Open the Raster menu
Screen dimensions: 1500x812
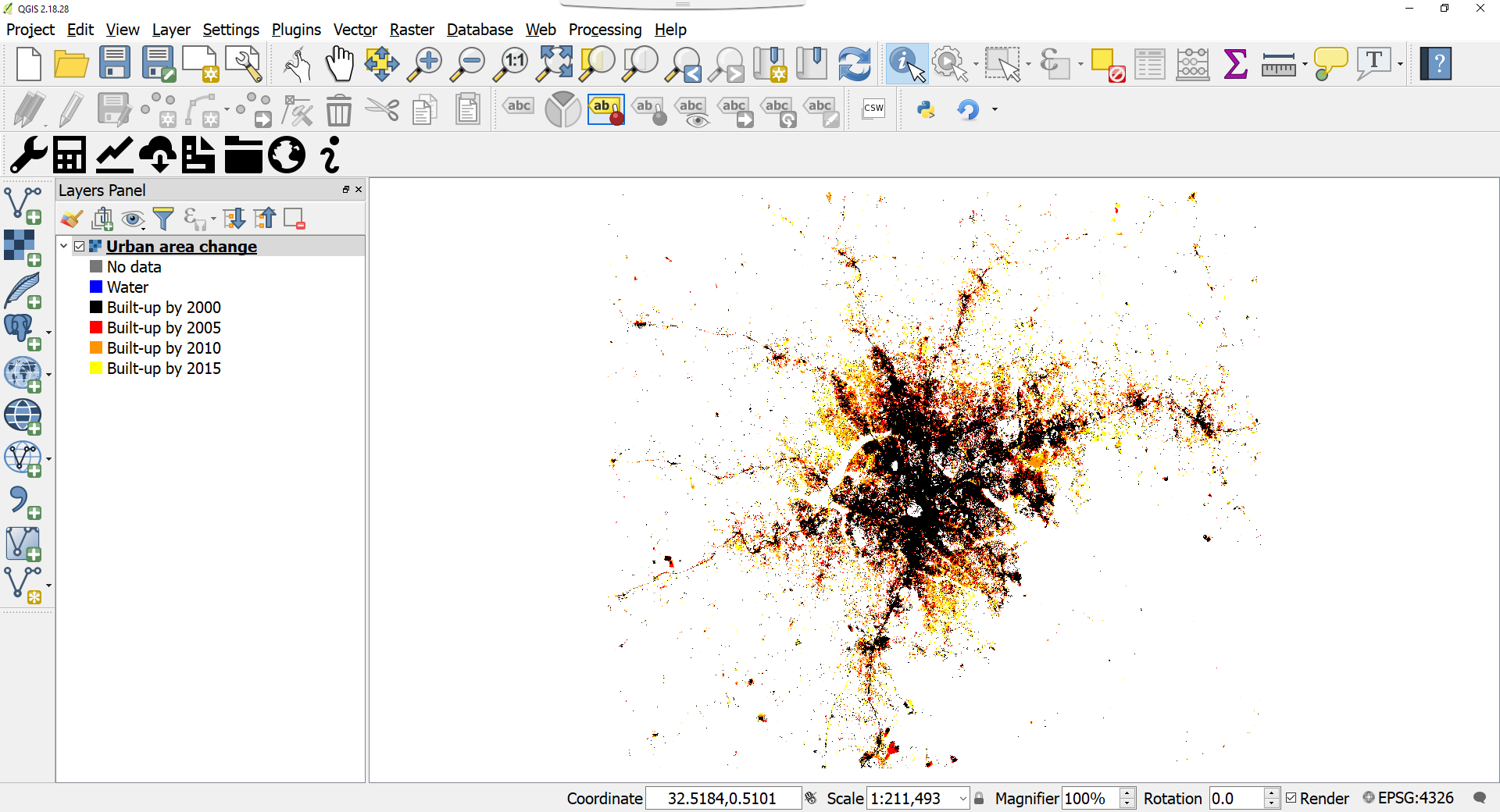click(411, 30)
